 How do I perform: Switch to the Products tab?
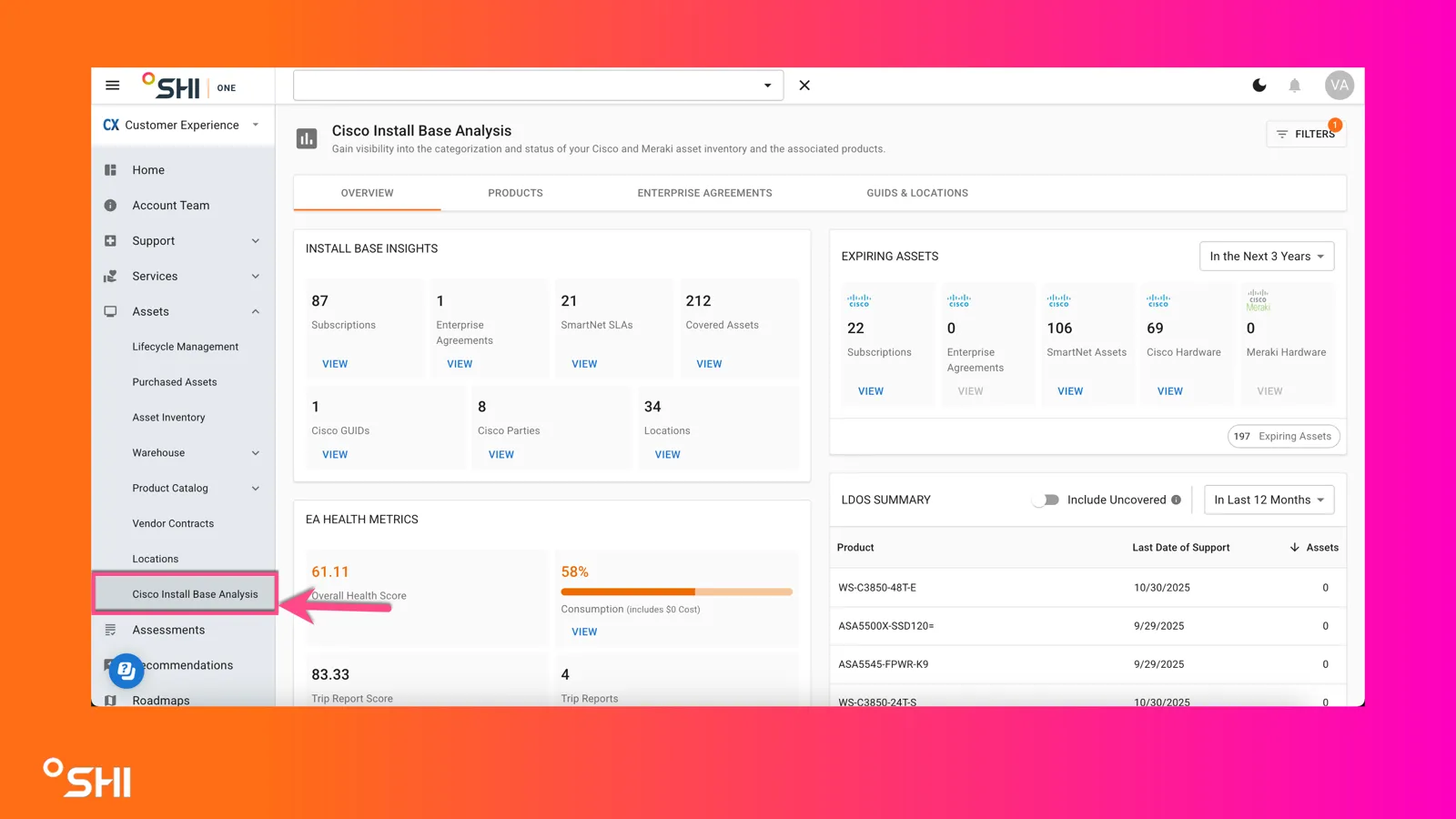tap(515, 193)
